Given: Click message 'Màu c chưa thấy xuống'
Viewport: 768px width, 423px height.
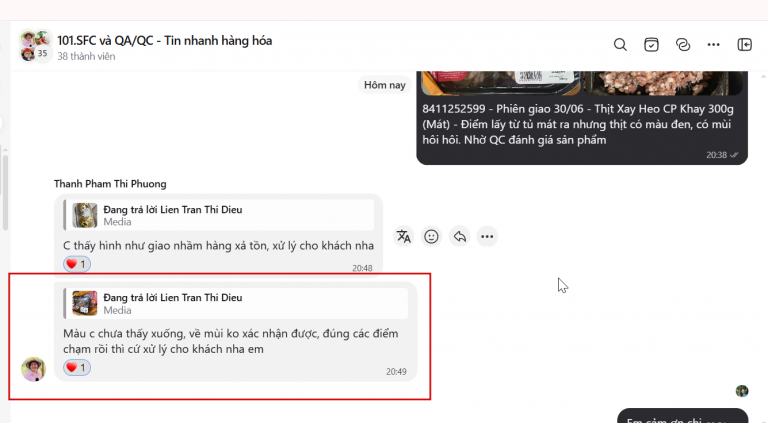Looking at the screenshot, I should [x=231, y=341].
